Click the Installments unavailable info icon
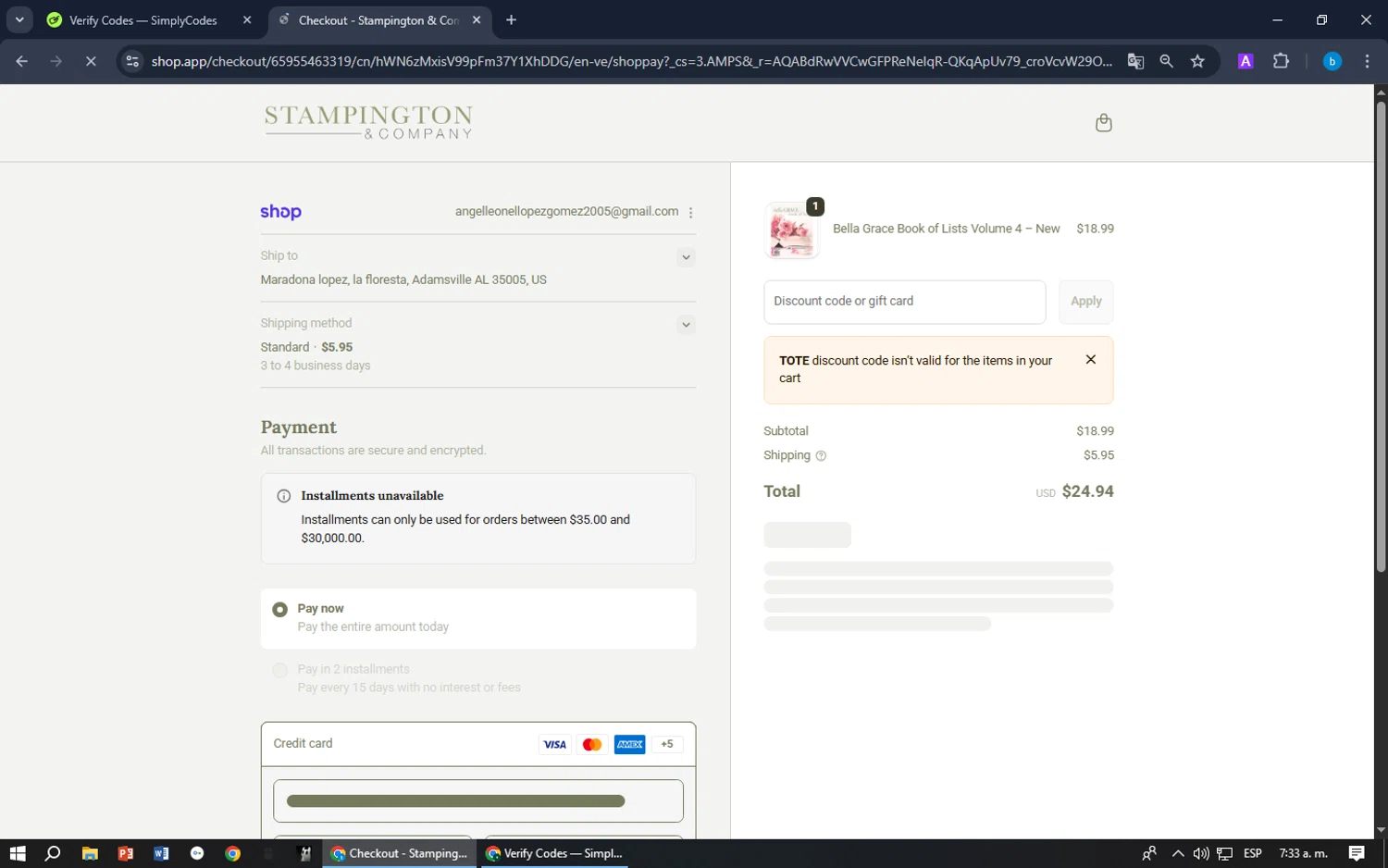The width and height of the screenshot is (1388, 868). 284,496
